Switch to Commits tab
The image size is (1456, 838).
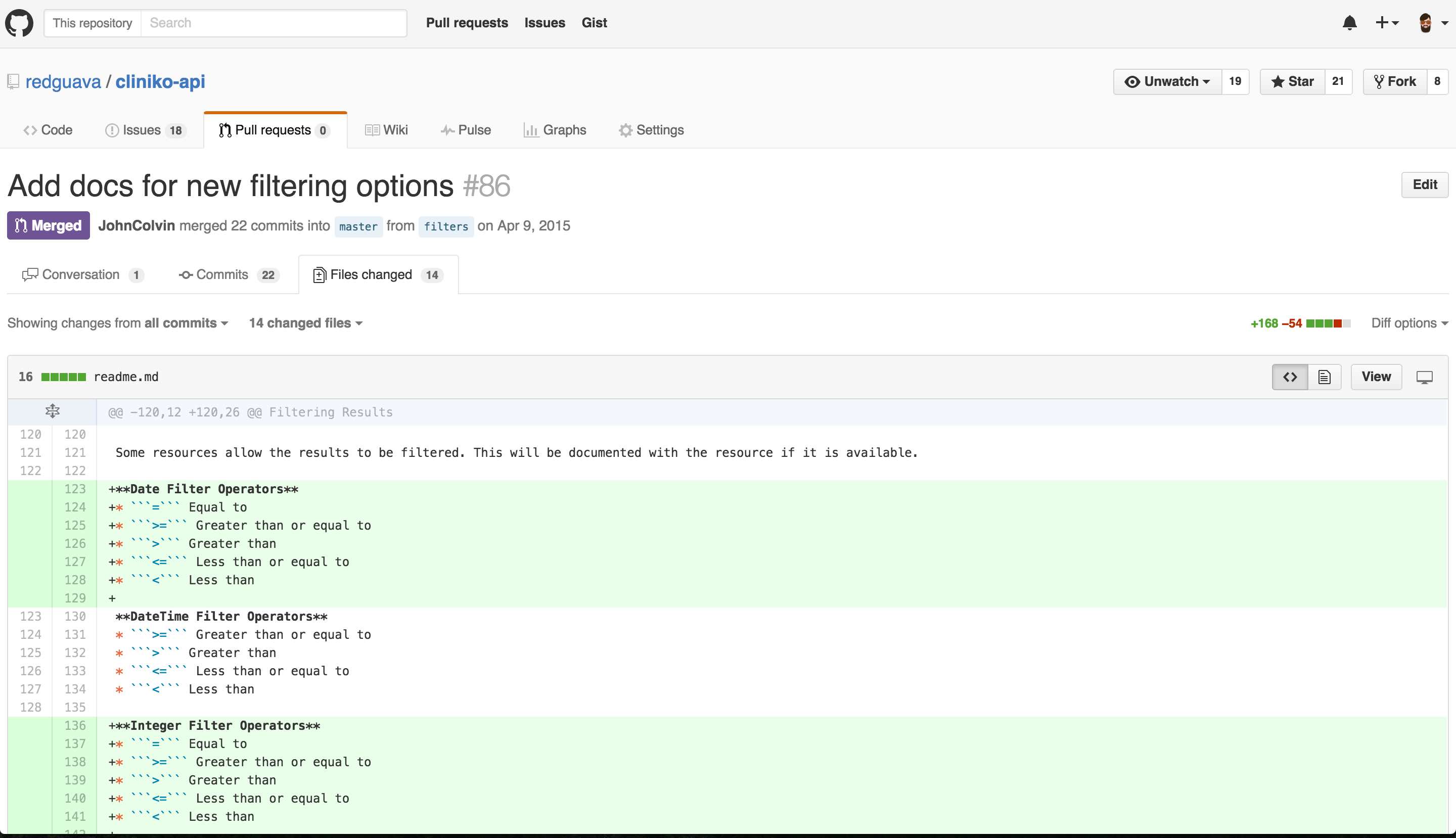tap(229, 275)
